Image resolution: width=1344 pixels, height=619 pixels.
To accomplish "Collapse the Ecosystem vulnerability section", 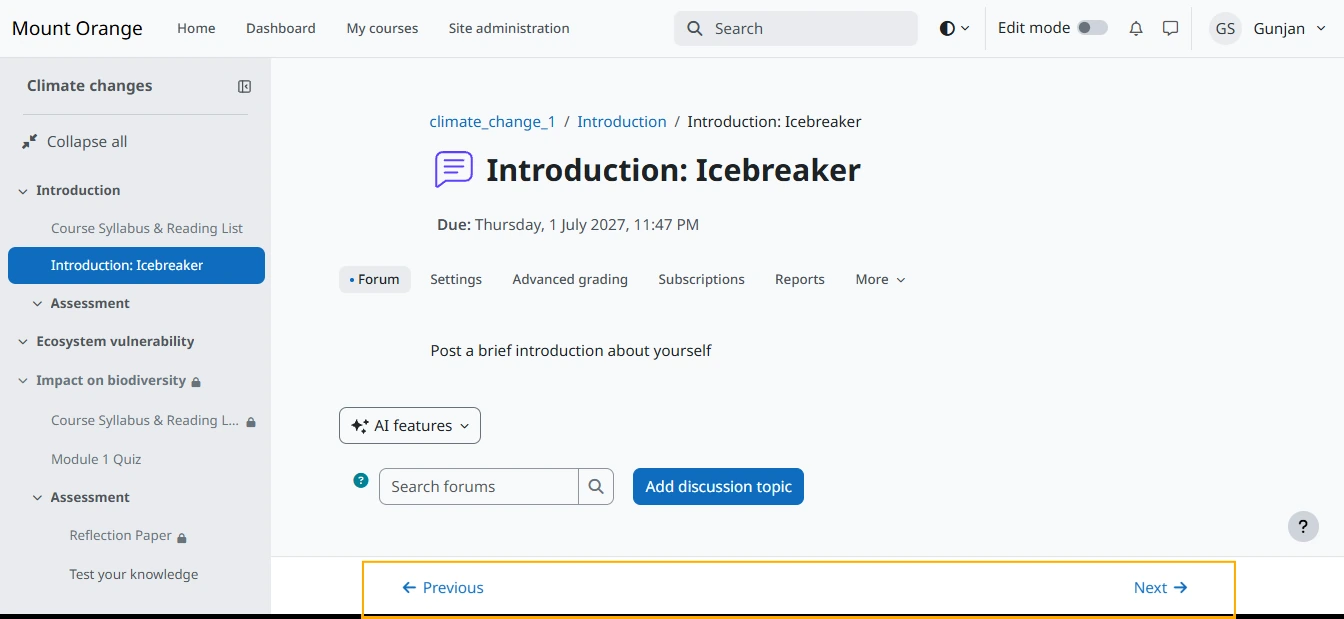I will [22, 342].
